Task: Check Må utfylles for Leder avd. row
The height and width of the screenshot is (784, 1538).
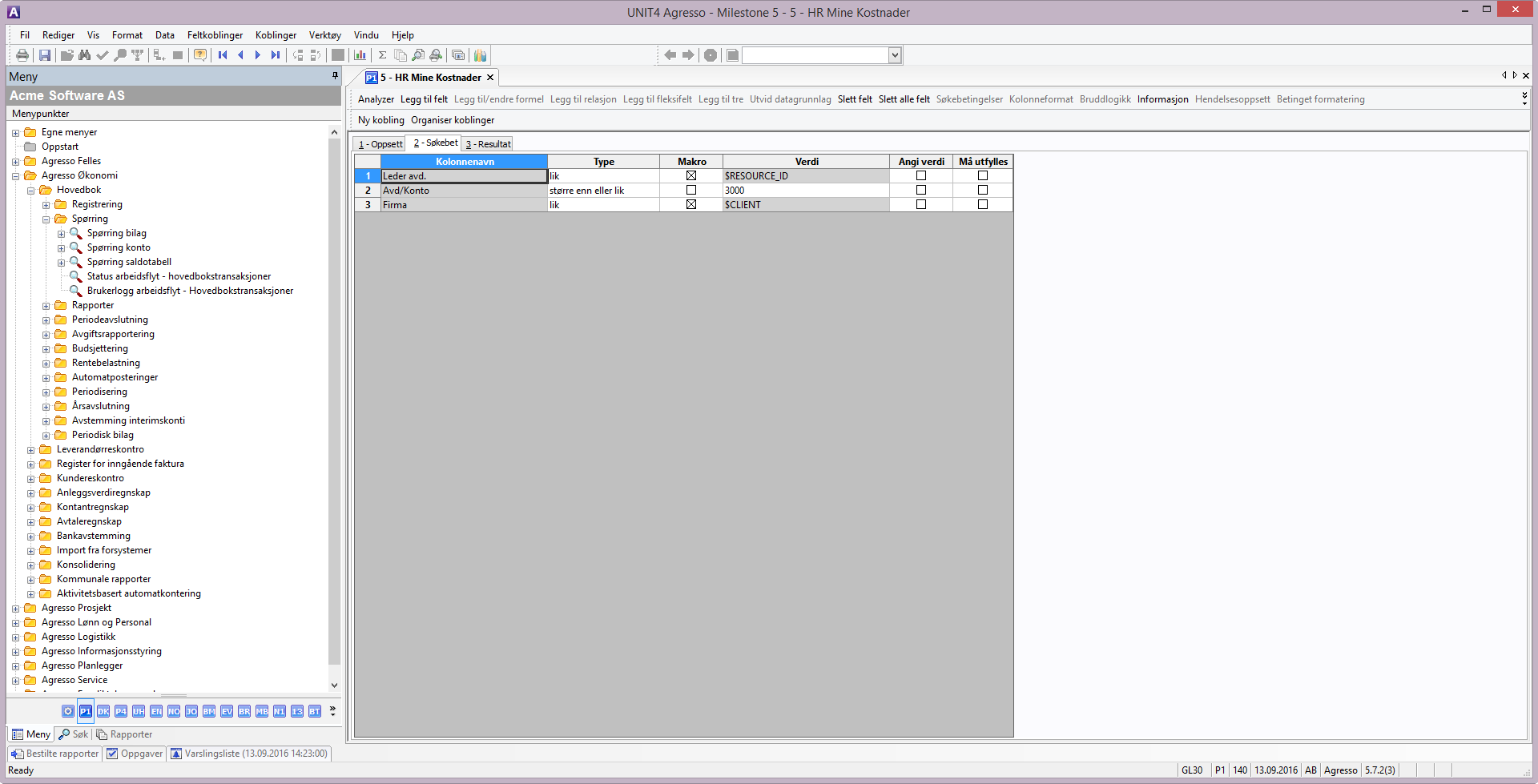Action: point(983,175)
